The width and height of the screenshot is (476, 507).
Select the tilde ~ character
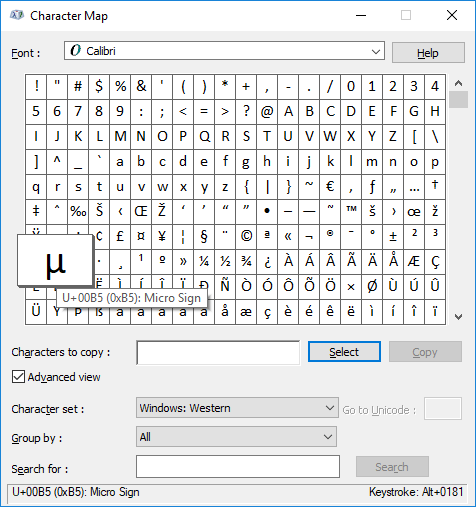[309, 187]
